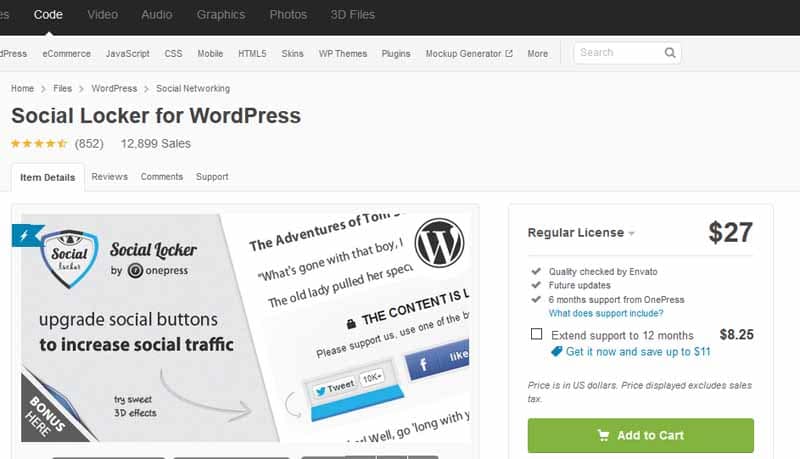The height and width of the screenshot is (459, 800).
Task: Select the Skins category
Action: click(292, 54)
